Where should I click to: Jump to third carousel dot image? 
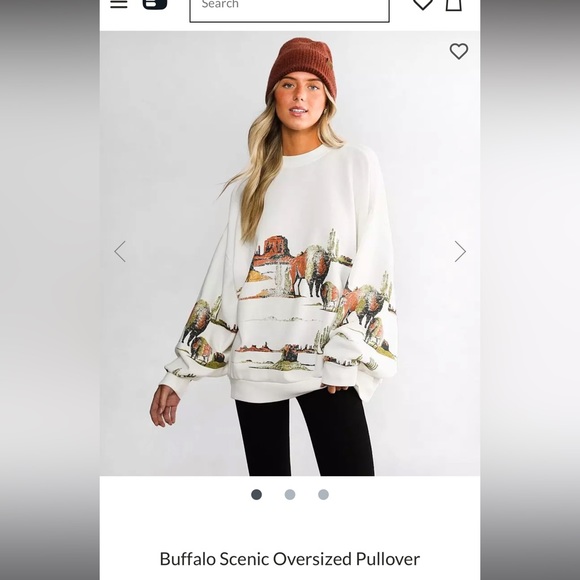click(x=323, y=495)
